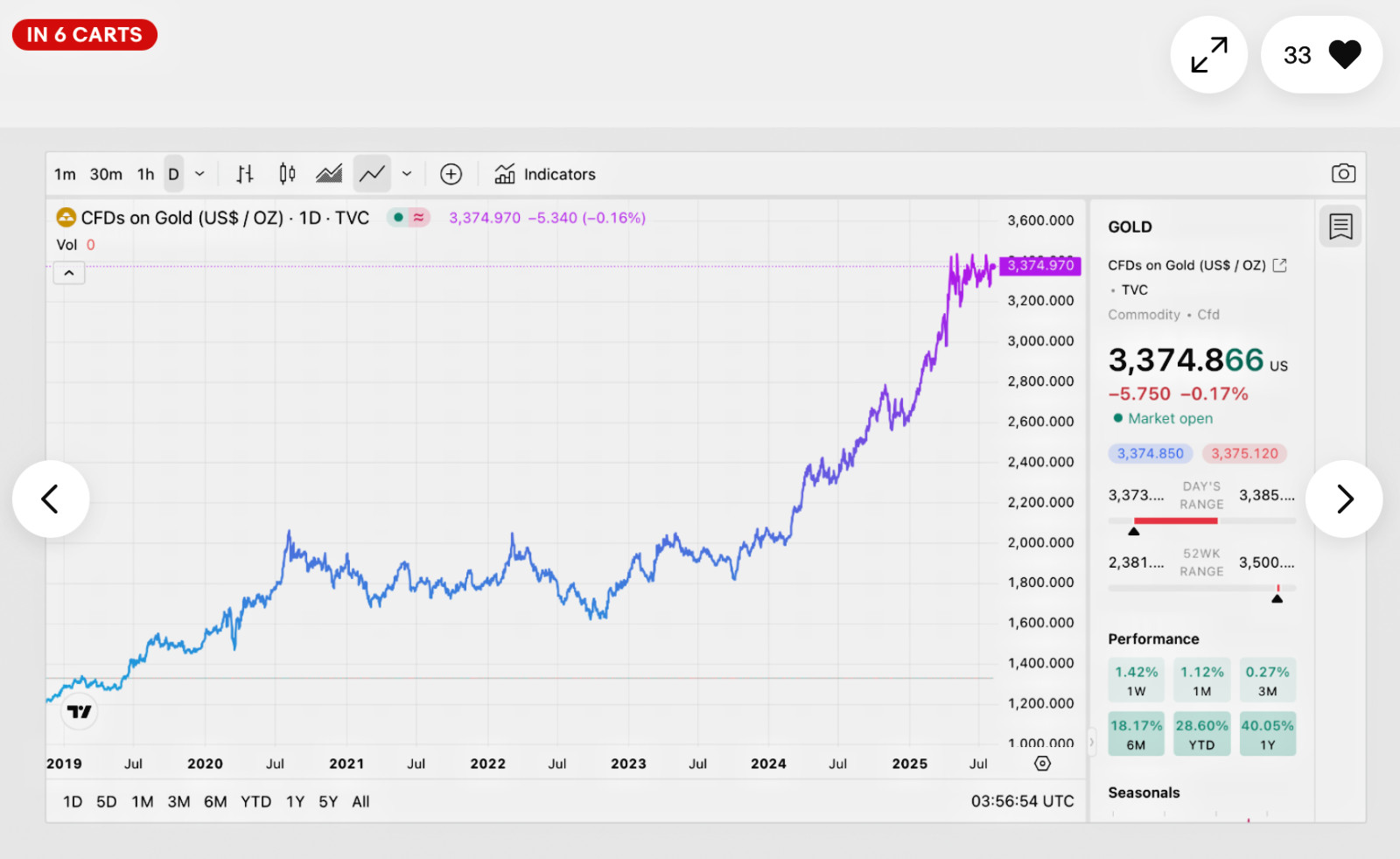The width and height of the screenshot is (1400, 859).
Task: Select the 5Y date range tab
Action: tap(328, 802)
